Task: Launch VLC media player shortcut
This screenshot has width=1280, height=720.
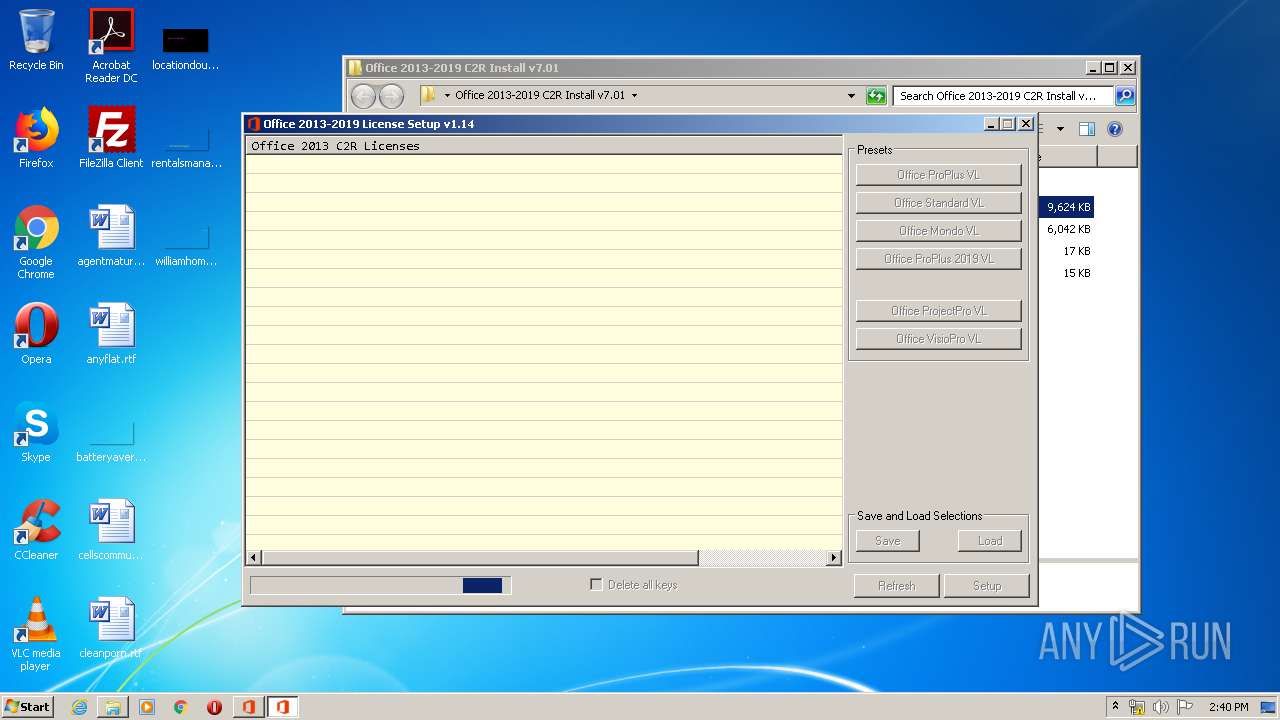Action: click(36, 635)
